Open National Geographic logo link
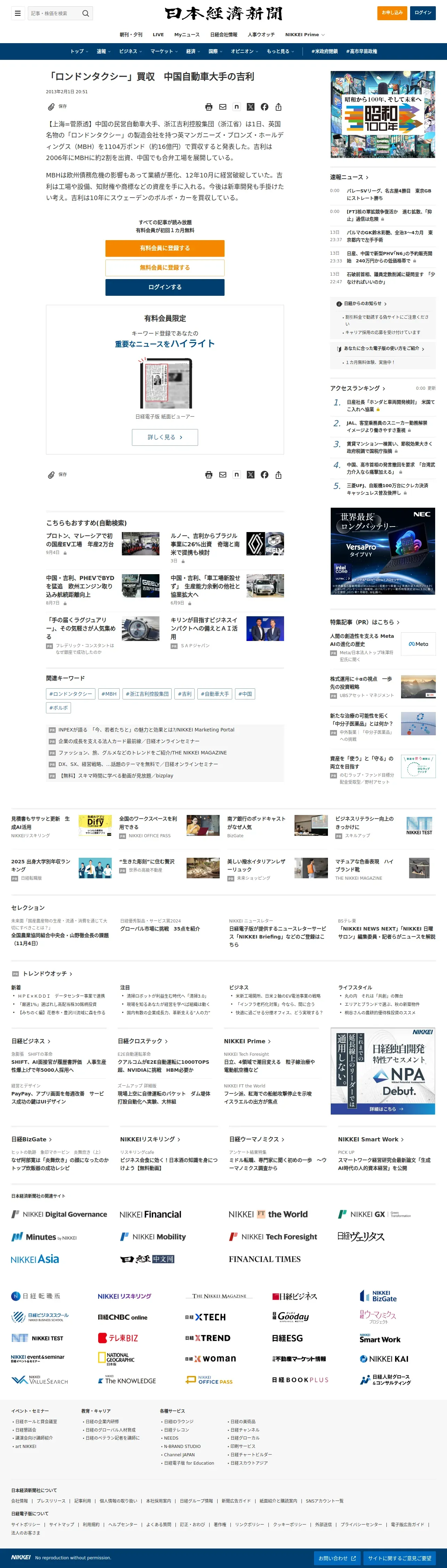The height and width of the screenshot is (1568, 447). pyautogui.click(x=117, y=1359)
